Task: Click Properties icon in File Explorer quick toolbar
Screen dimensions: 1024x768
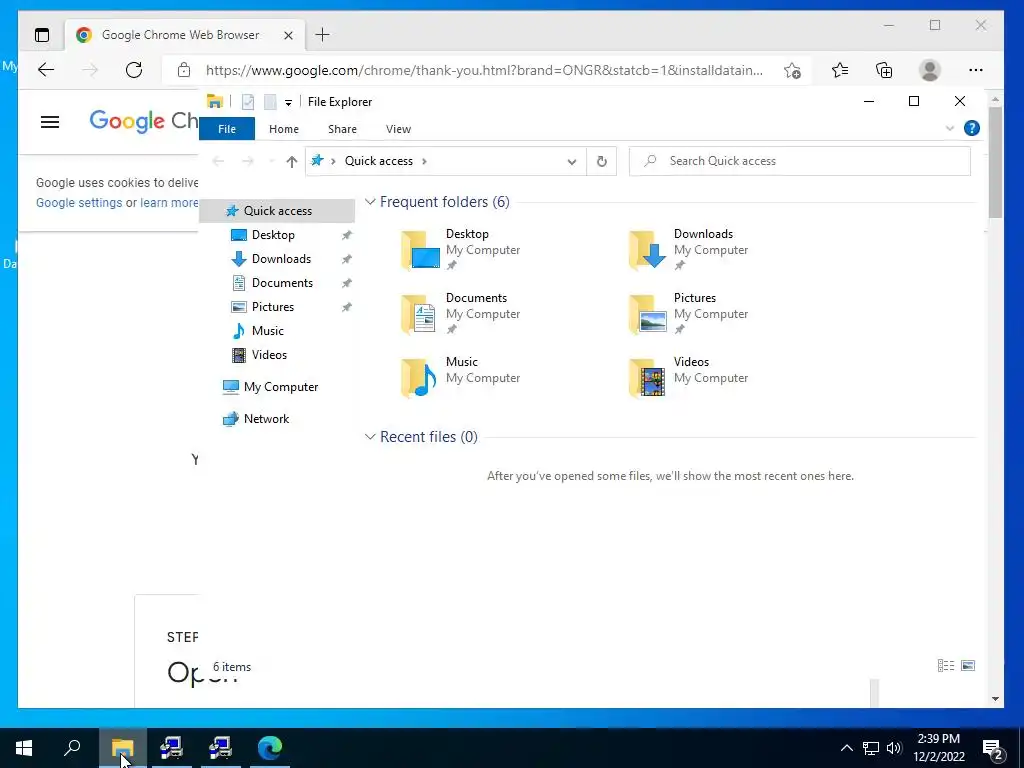Action: (x=248, y=102)
